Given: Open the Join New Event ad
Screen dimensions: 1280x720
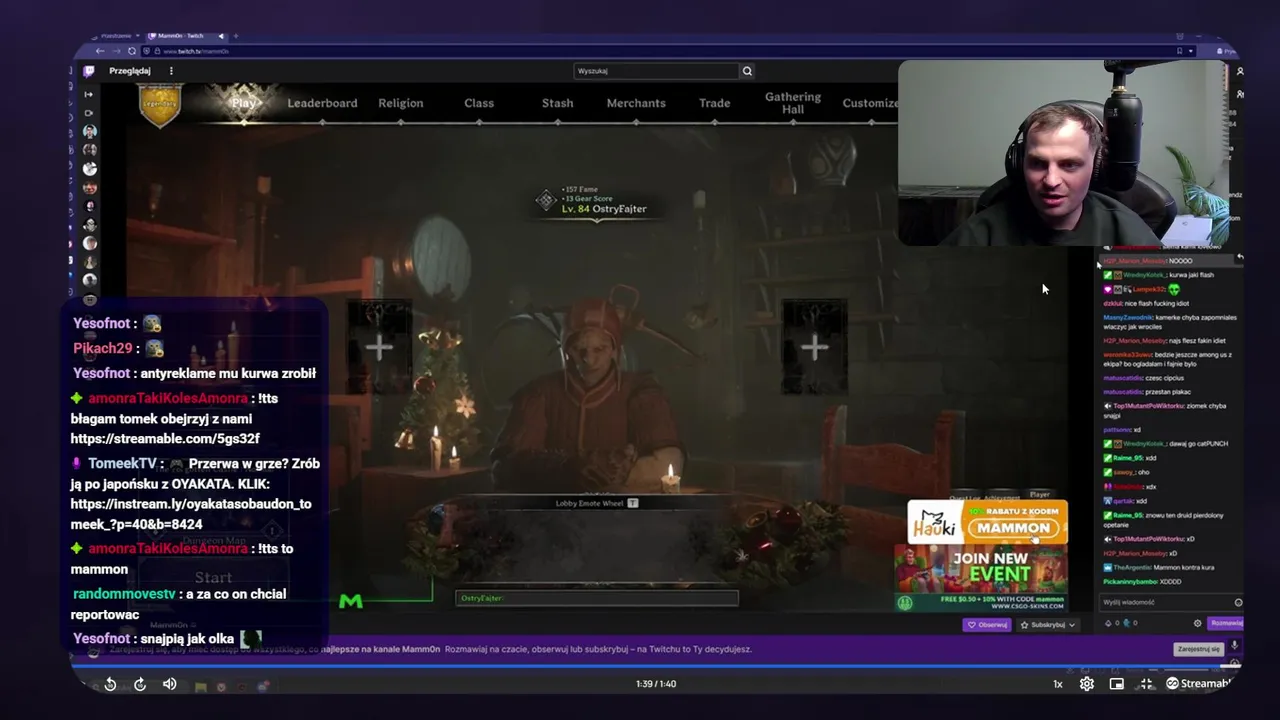Looking at the screenshot, I should pyautogui.click(x=980, y=578).
